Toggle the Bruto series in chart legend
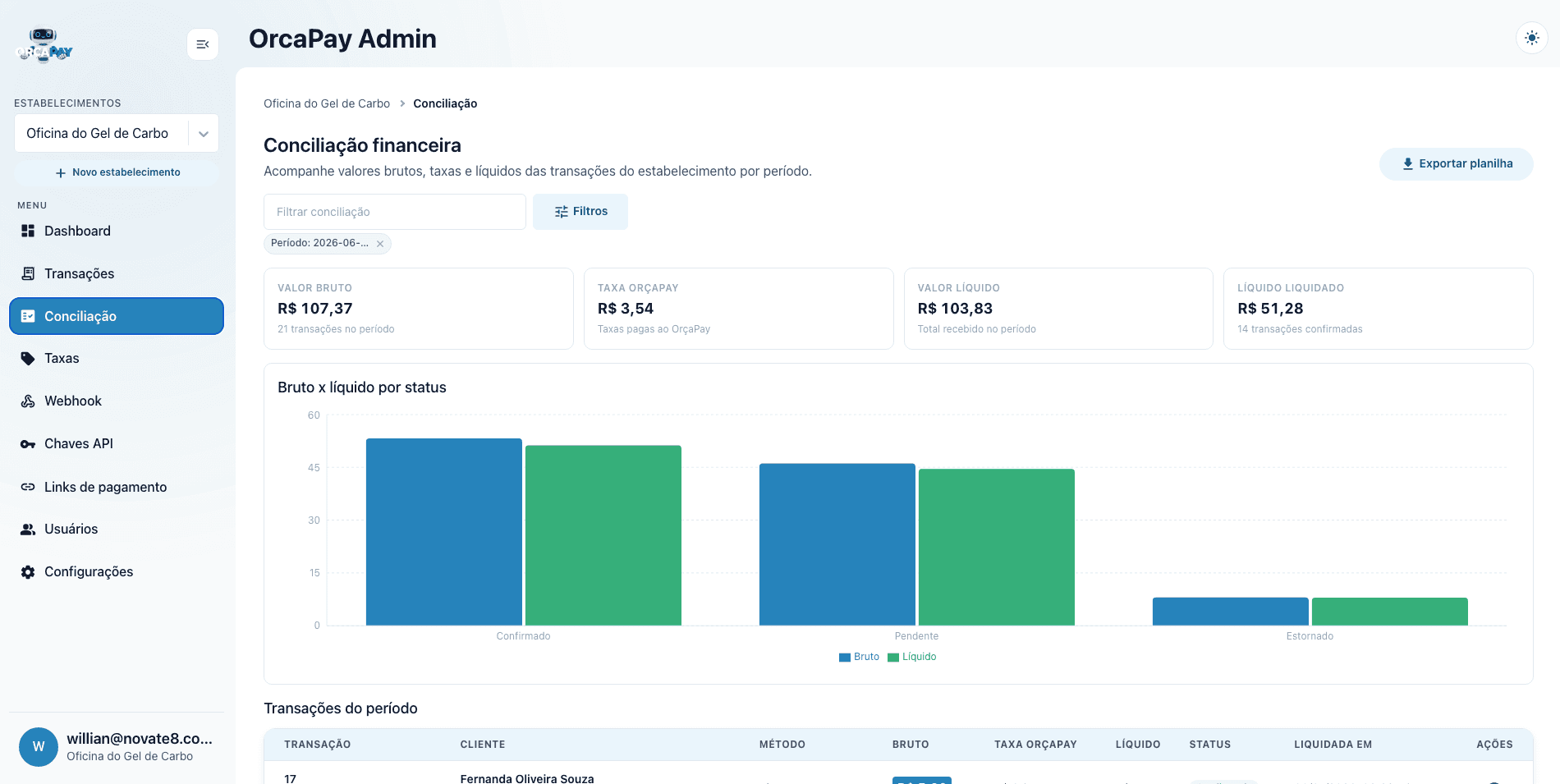The image size is (1560, 784). pos(859,657)
